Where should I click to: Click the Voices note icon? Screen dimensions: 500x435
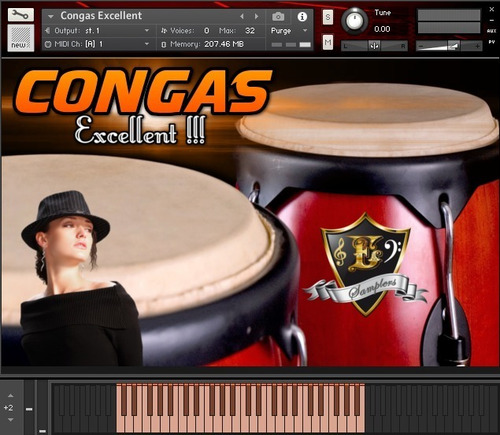164,31
